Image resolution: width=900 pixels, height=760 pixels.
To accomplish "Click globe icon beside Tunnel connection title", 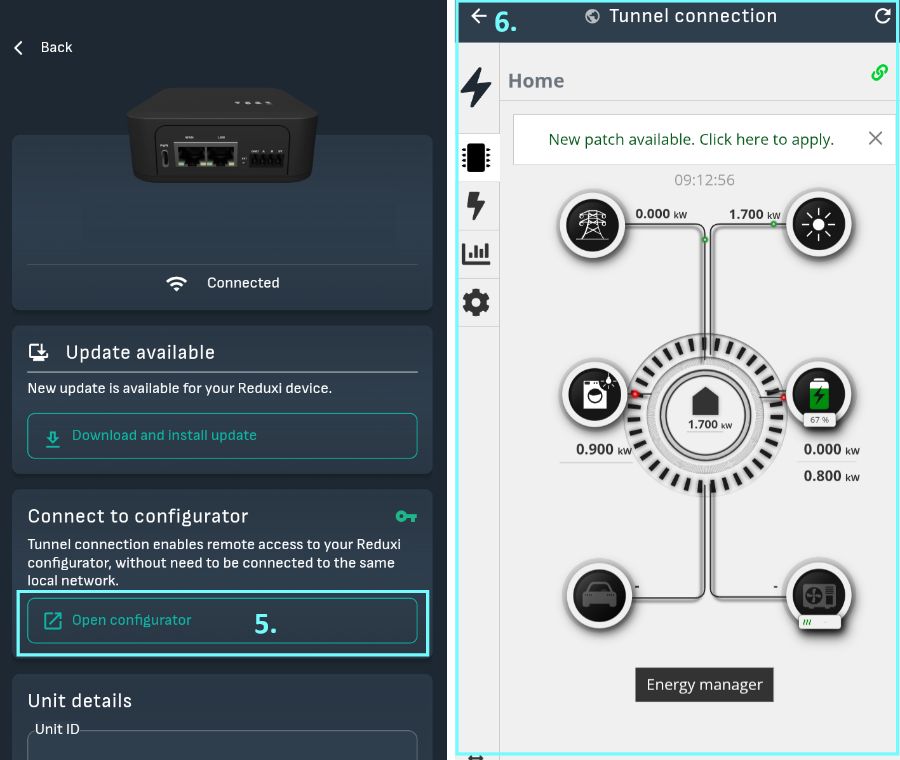I will tap(592, 17).
